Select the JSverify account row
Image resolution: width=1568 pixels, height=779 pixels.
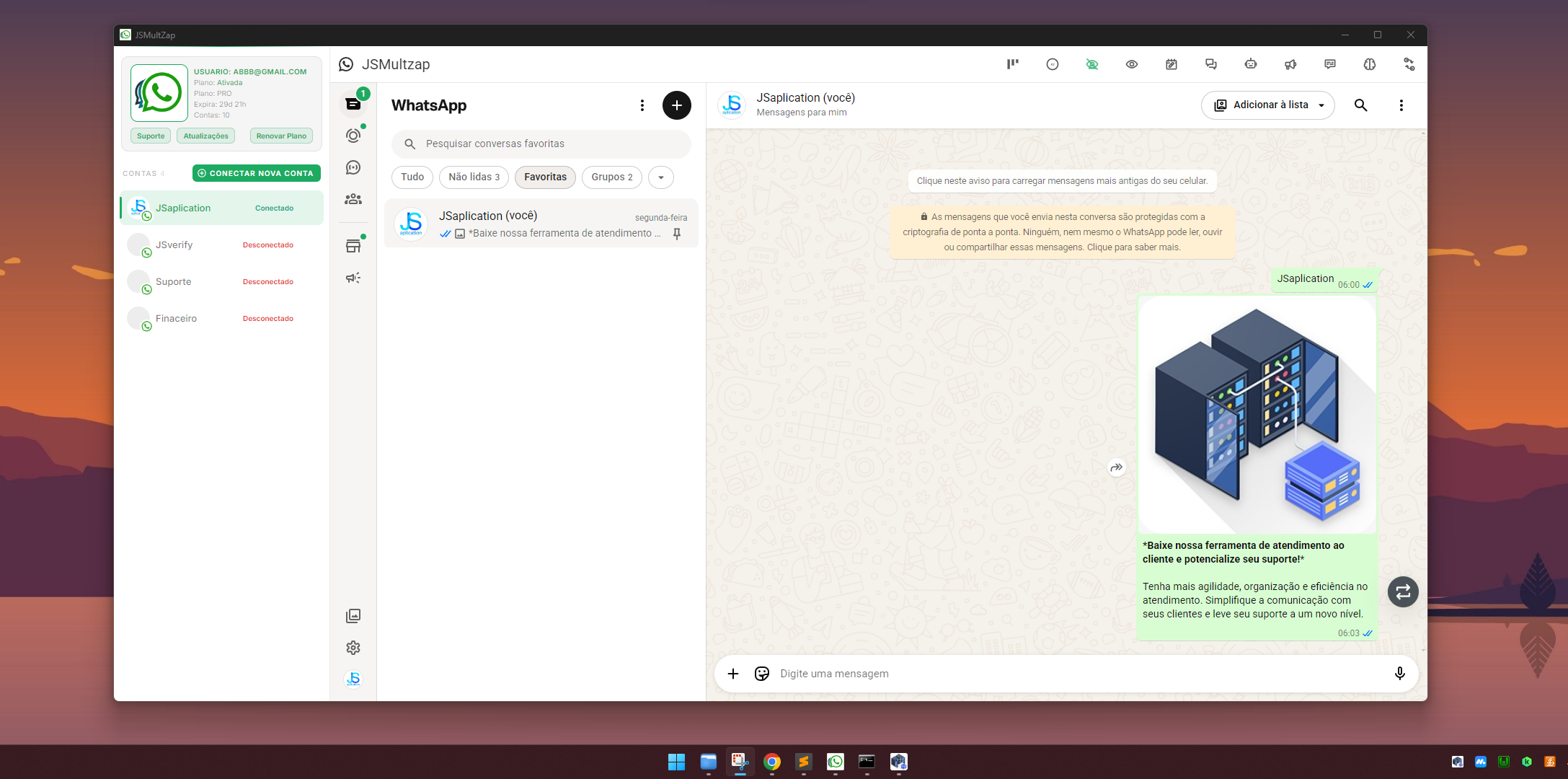[x=222, y=245]
